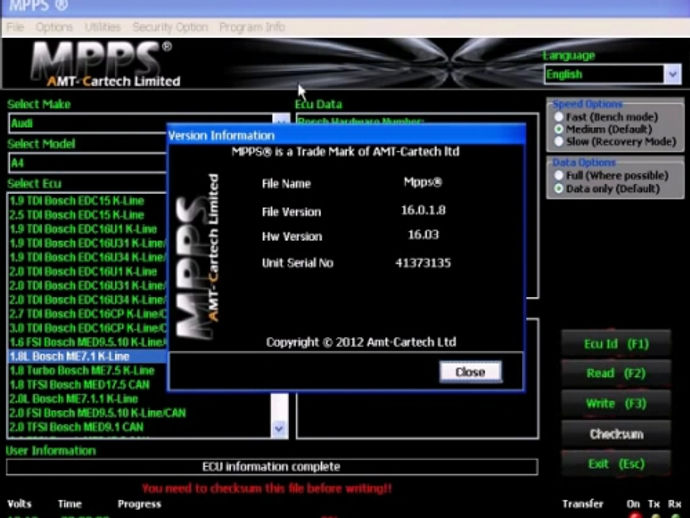
Task: Open the Program Info menu
Action: (x=252, y=27)
